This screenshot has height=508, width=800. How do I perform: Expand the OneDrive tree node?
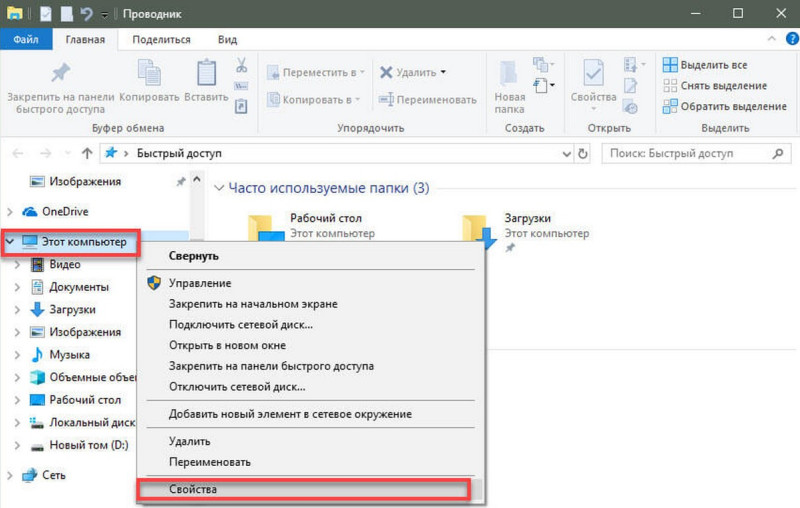(x=10, y=212)
